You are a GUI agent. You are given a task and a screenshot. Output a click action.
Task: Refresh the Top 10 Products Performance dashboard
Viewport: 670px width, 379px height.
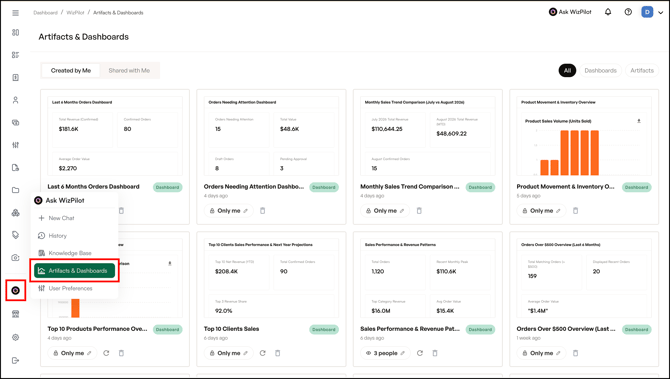point(106,353)
